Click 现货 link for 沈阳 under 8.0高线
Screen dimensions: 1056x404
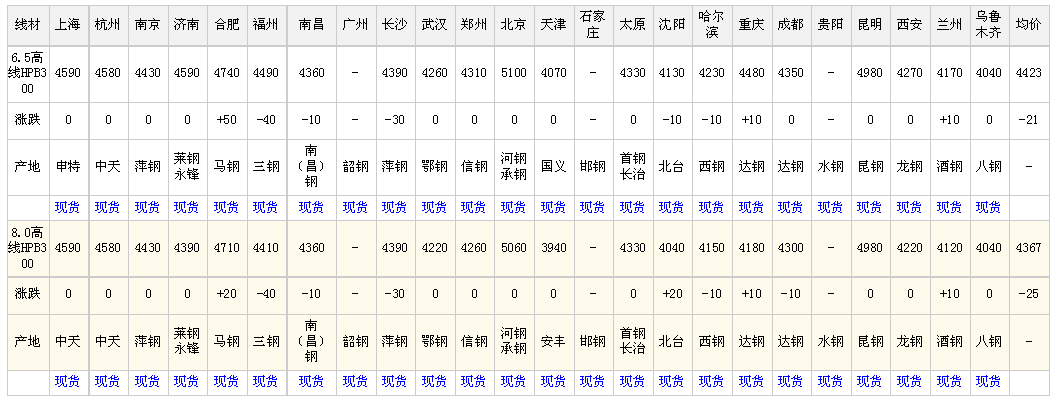(671, 381)
